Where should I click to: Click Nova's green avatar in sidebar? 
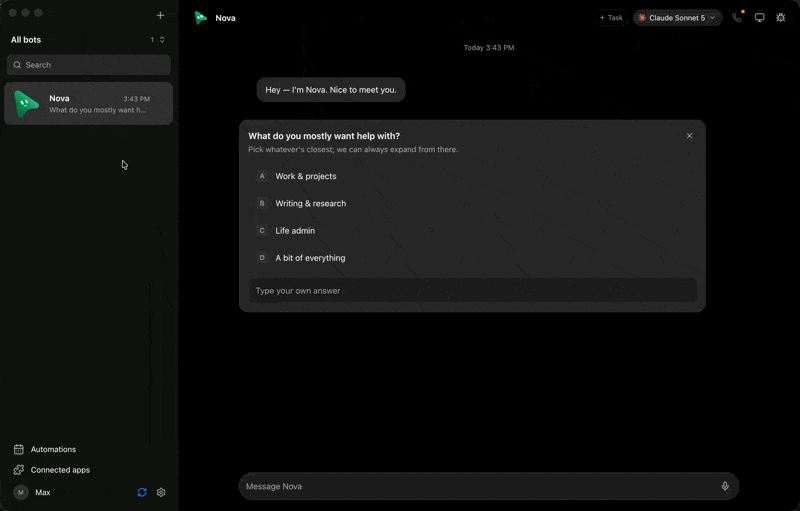[26, 104]
